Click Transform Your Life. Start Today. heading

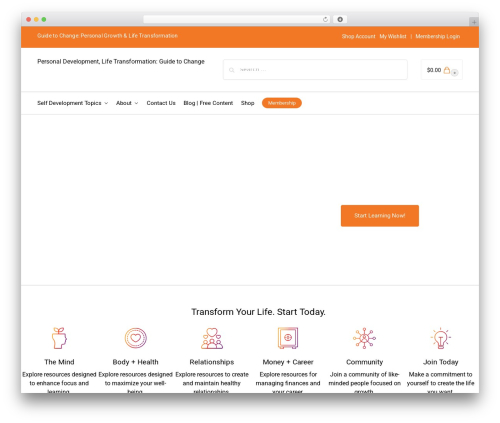click(x=258, y=312)
